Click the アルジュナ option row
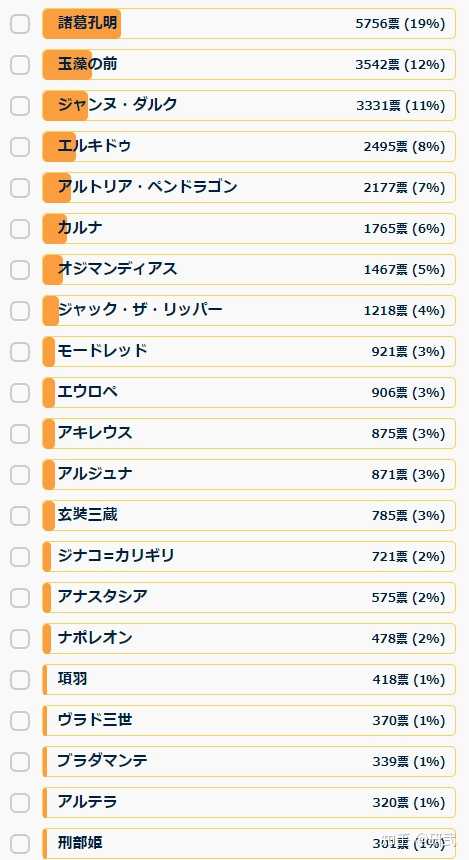The width and height of the screenshot is (469, 860). pos(249,474)
